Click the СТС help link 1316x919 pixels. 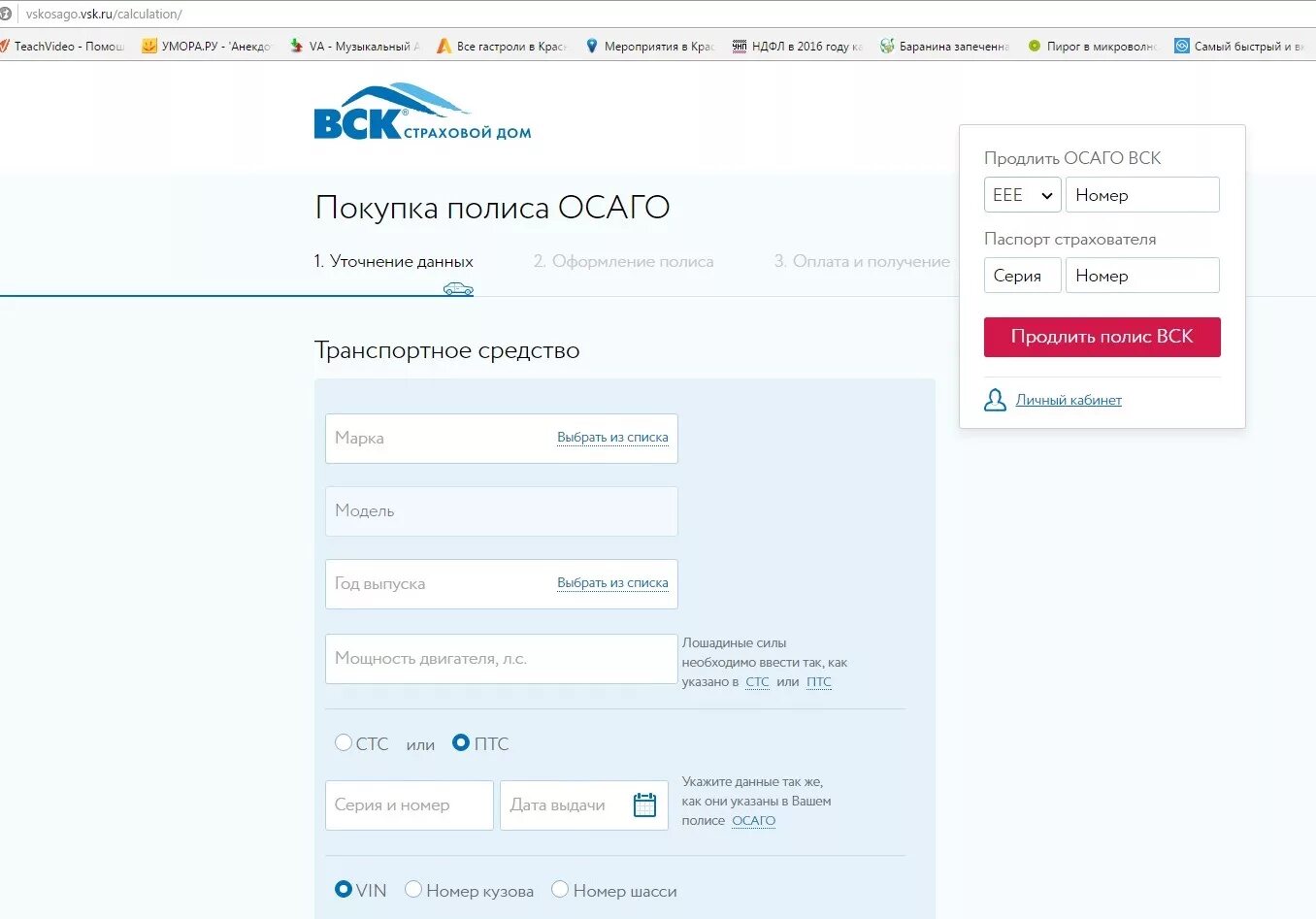[x=757, y=682]
